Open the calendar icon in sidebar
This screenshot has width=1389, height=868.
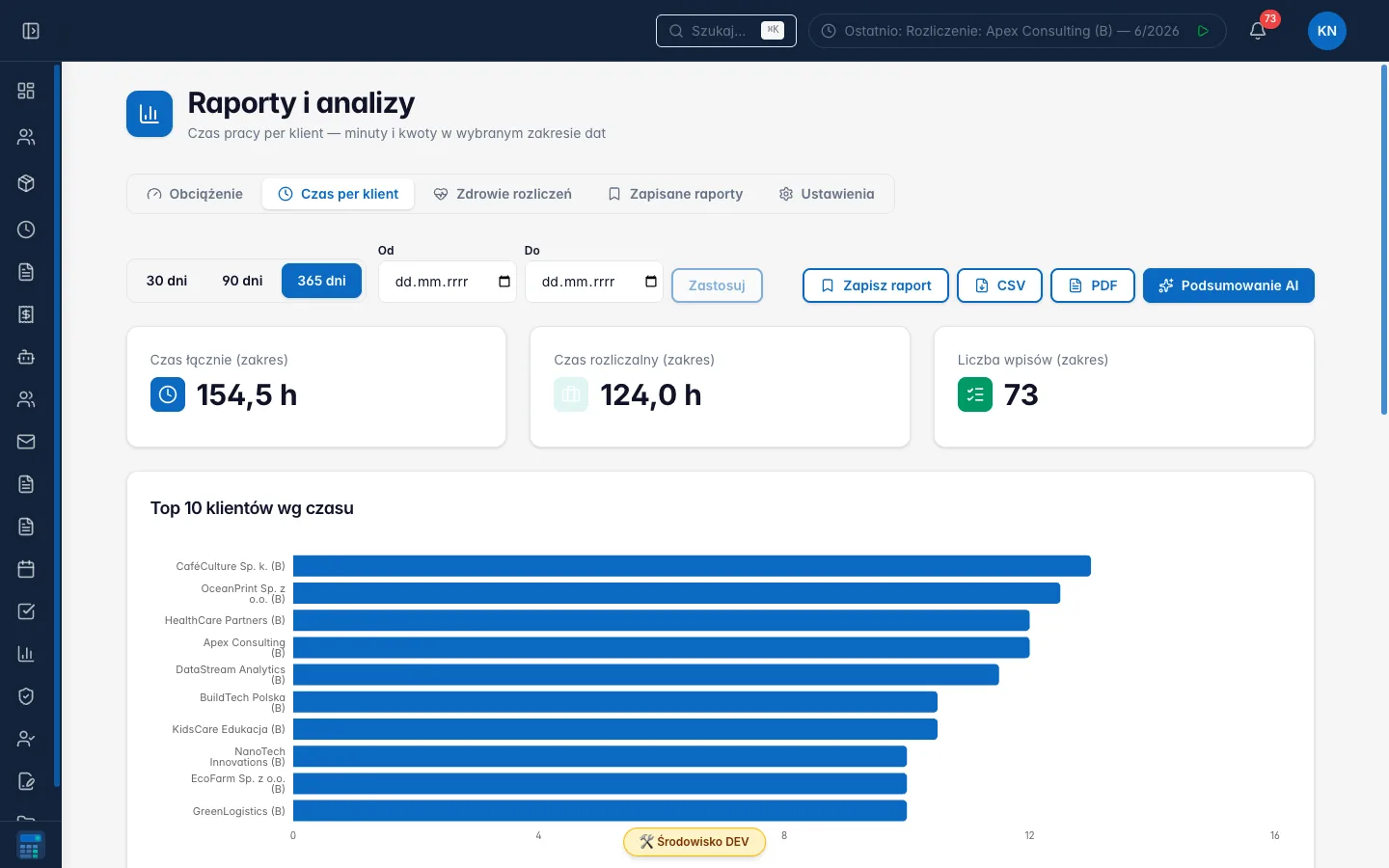(26, 569)
